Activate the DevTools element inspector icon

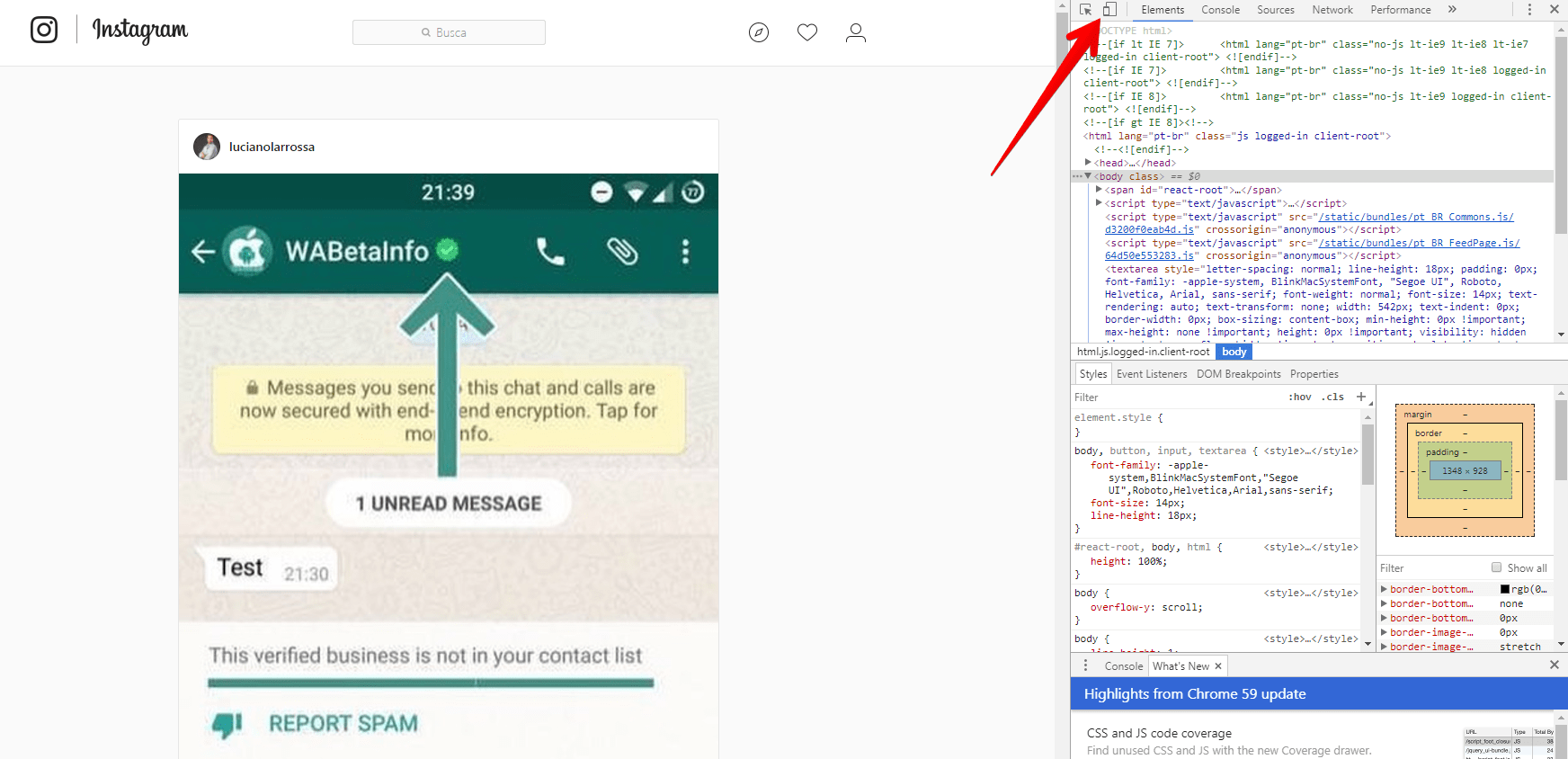click(x=1086, y=9)
